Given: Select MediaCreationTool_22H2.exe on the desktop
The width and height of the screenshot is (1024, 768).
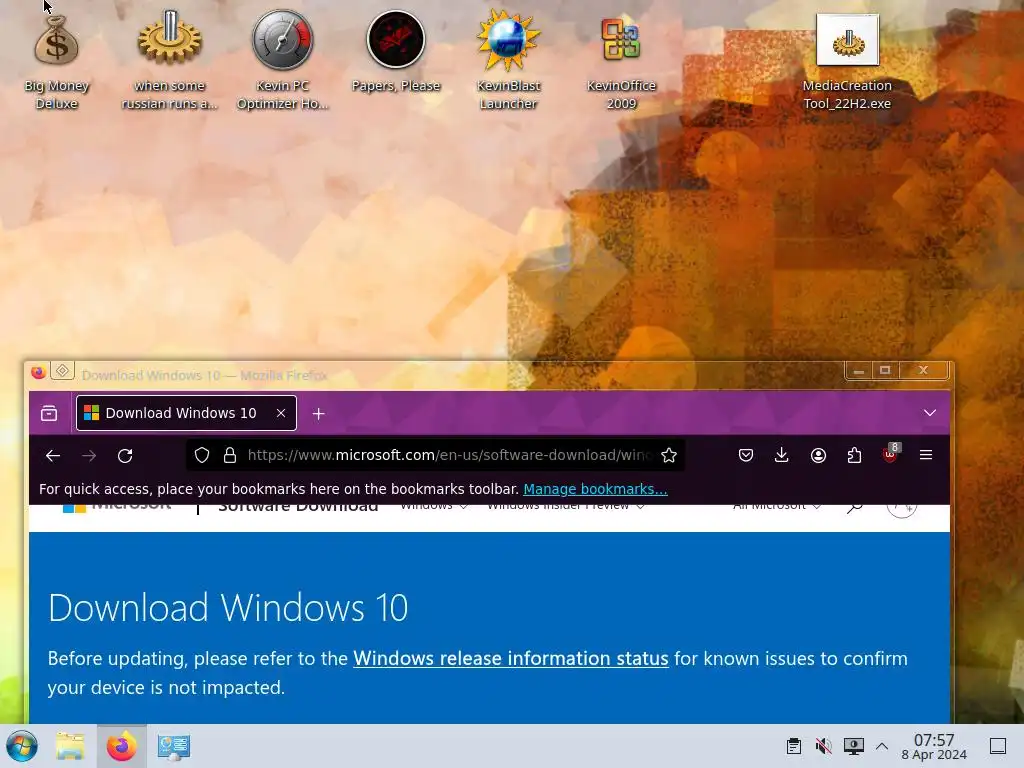Looking at the screenshot, I should point(847,60).
